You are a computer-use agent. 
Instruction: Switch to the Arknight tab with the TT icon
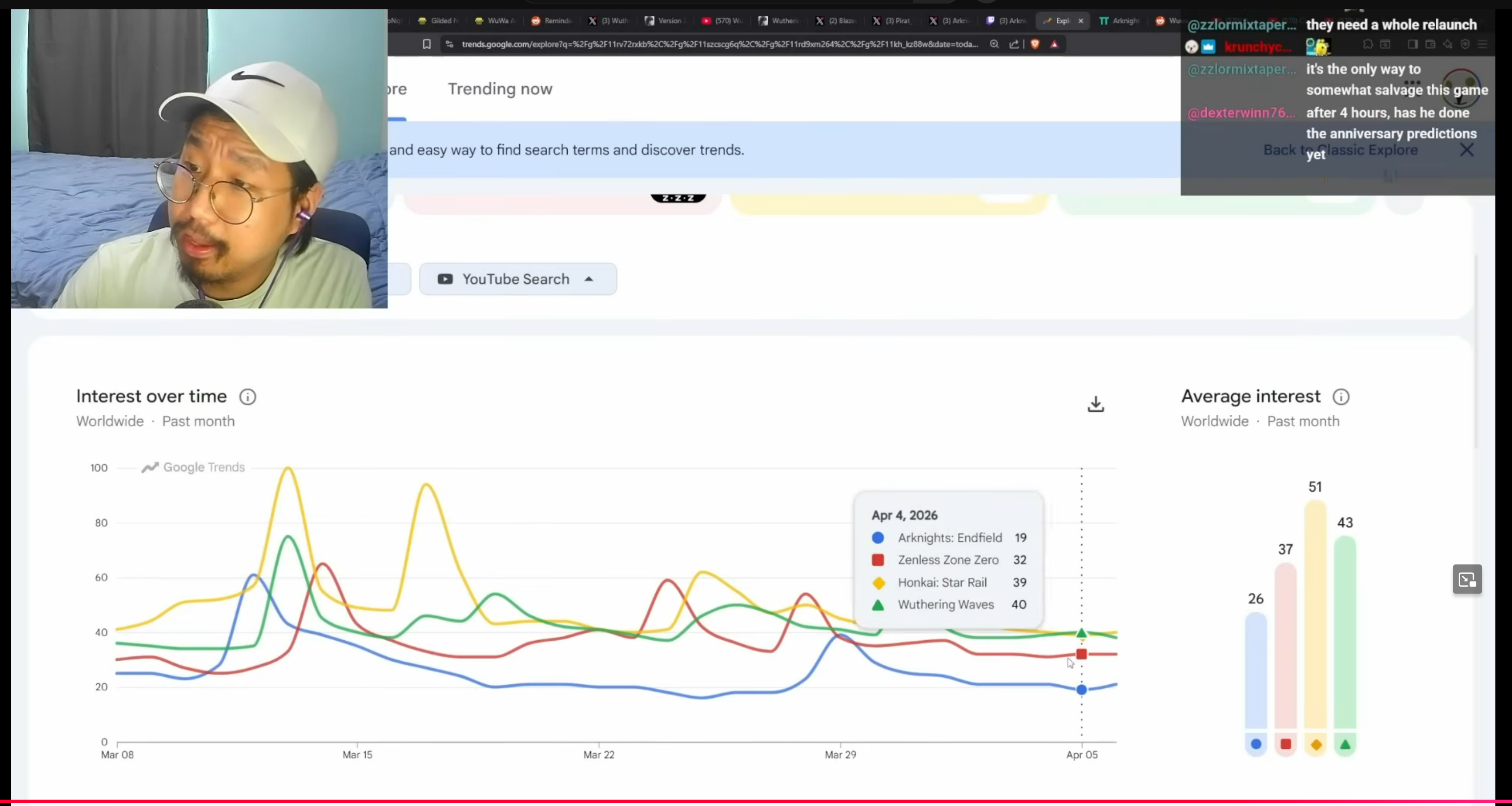click(1120, 21)
